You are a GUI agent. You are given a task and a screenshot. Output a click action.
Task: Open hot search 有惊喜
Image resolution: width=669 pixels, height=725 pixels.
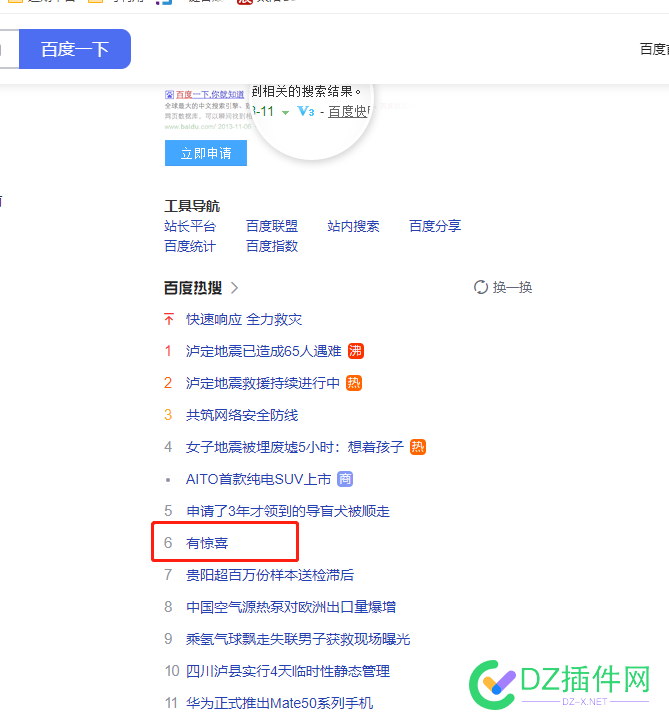coord(207,543)
